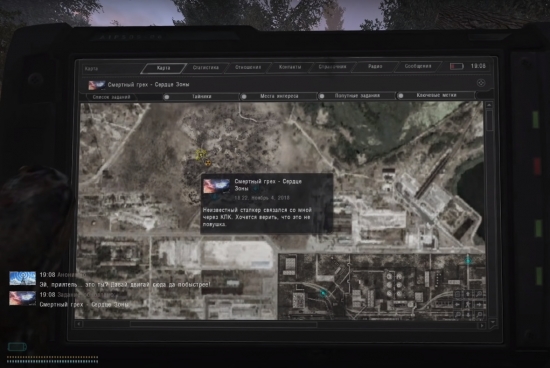Zoom in with top-right magnifier icon
This screenshot has height=368, width=550.
(x=479, y=294)
